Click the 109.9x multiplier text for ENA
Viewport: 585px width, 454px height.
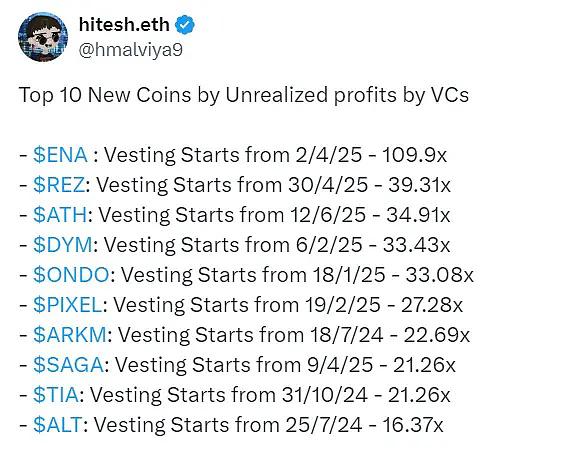point(414,155)
